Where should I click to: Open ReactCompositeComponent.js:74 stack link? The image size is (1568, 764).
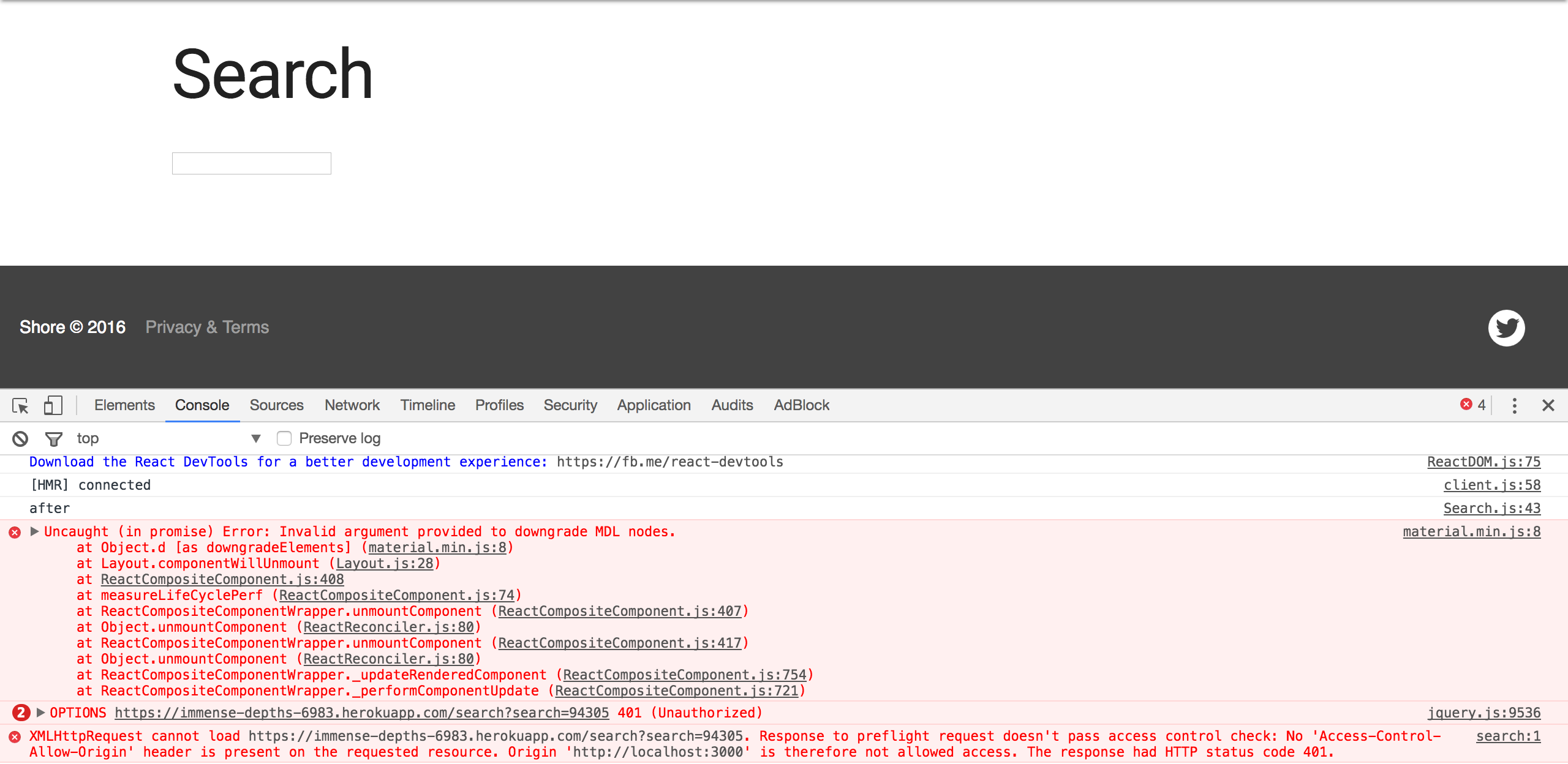tap(397, 595)
